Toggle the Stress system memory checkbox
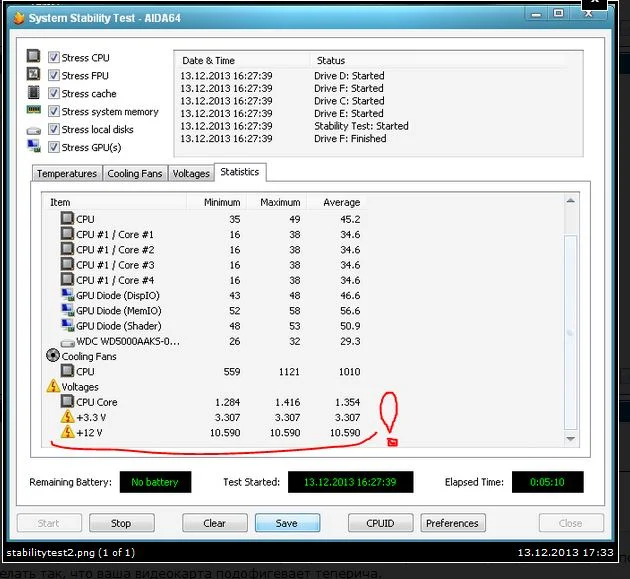The height and width of the screenshot is (579, 630). tap(54, 111)
